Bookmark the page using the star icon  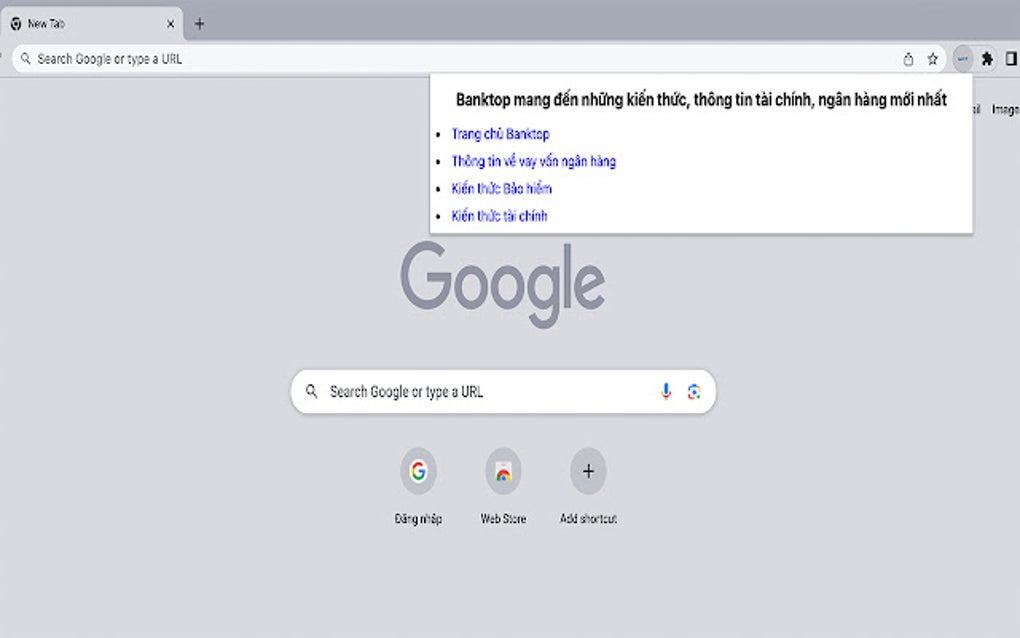(932, 58)
